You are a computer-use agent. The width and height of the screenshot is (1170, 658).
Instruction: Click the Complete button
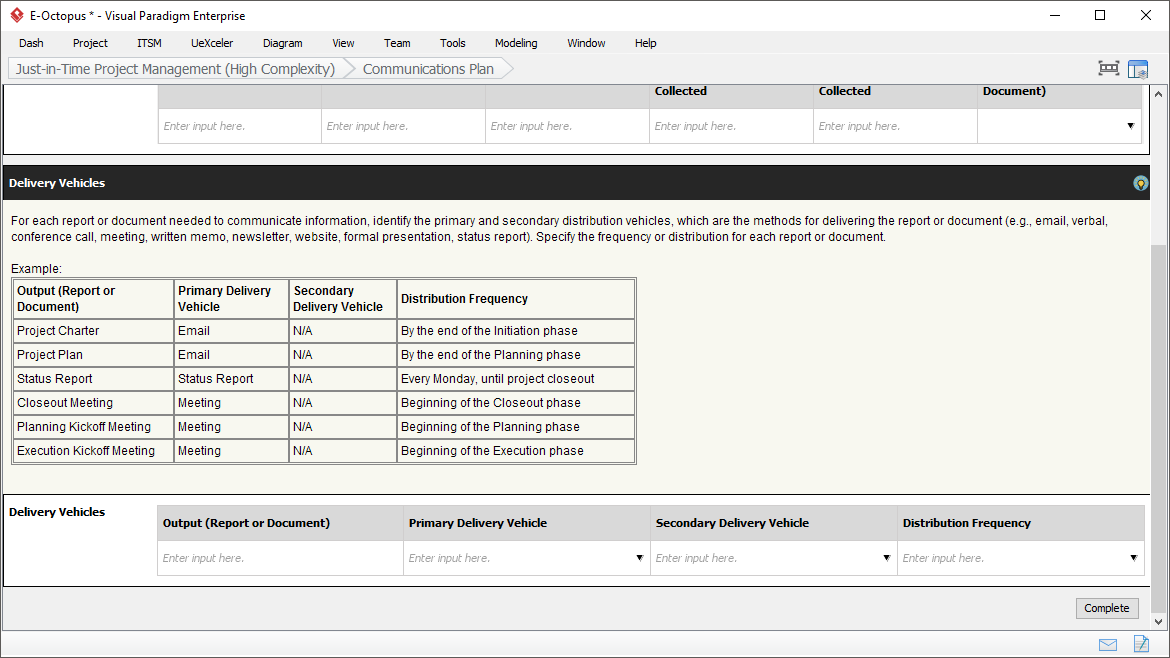pos(1107,608)
